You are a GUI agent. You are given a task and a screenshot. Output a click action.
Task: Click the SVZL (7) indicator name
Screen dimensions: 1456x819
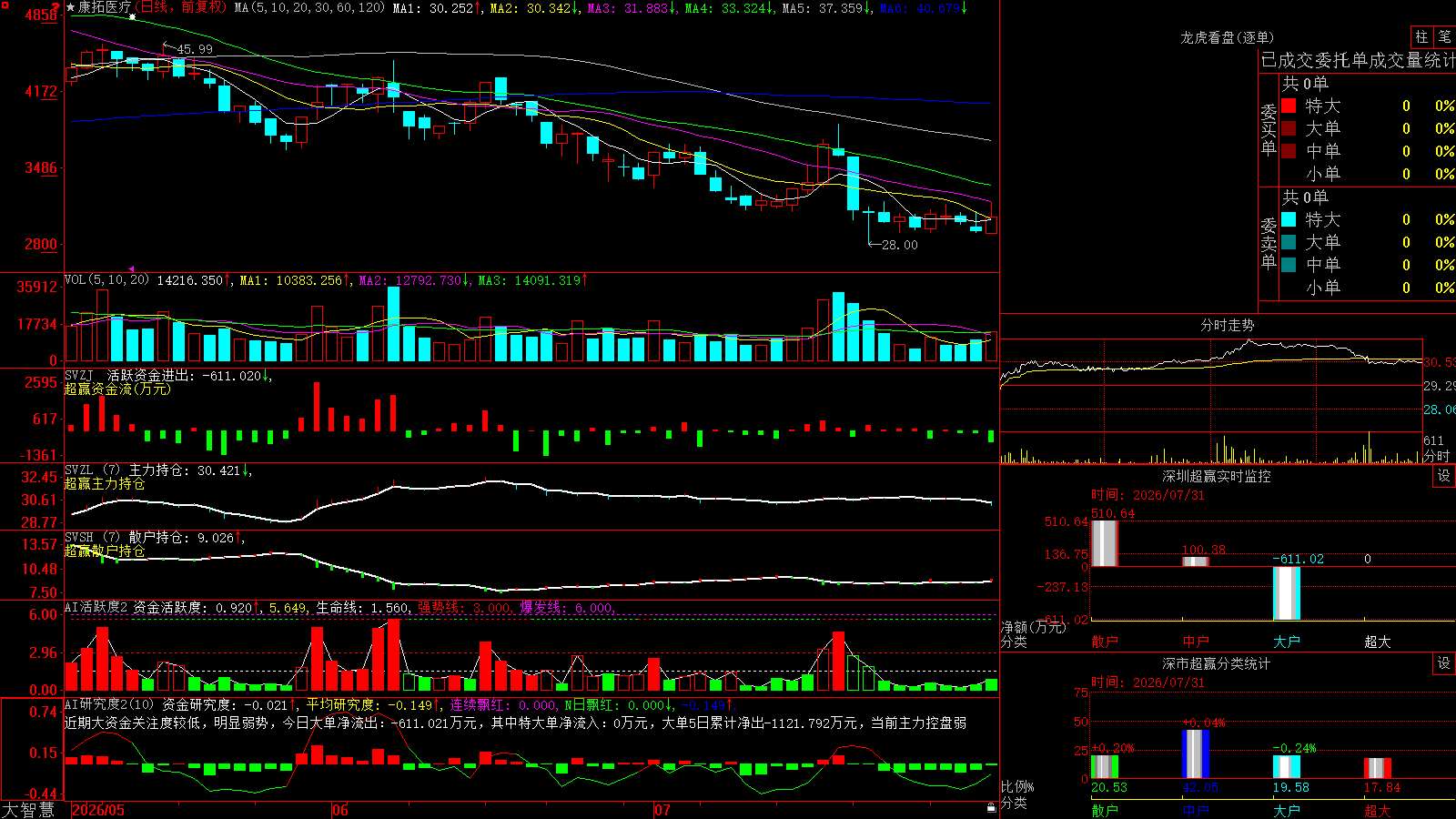point(92,470)
